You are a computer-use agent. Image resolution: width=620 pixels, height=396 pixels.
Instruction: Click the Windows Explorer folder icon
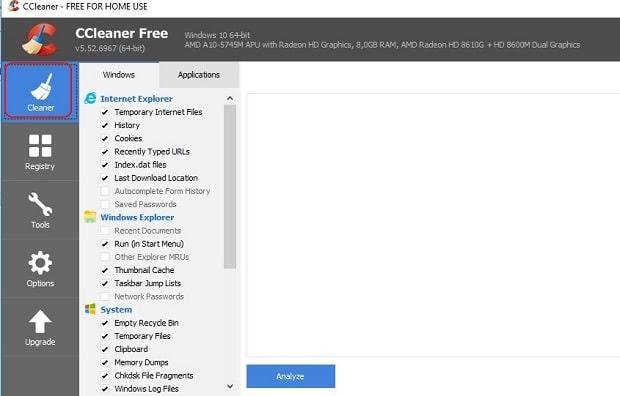click(x=90, y=217)
